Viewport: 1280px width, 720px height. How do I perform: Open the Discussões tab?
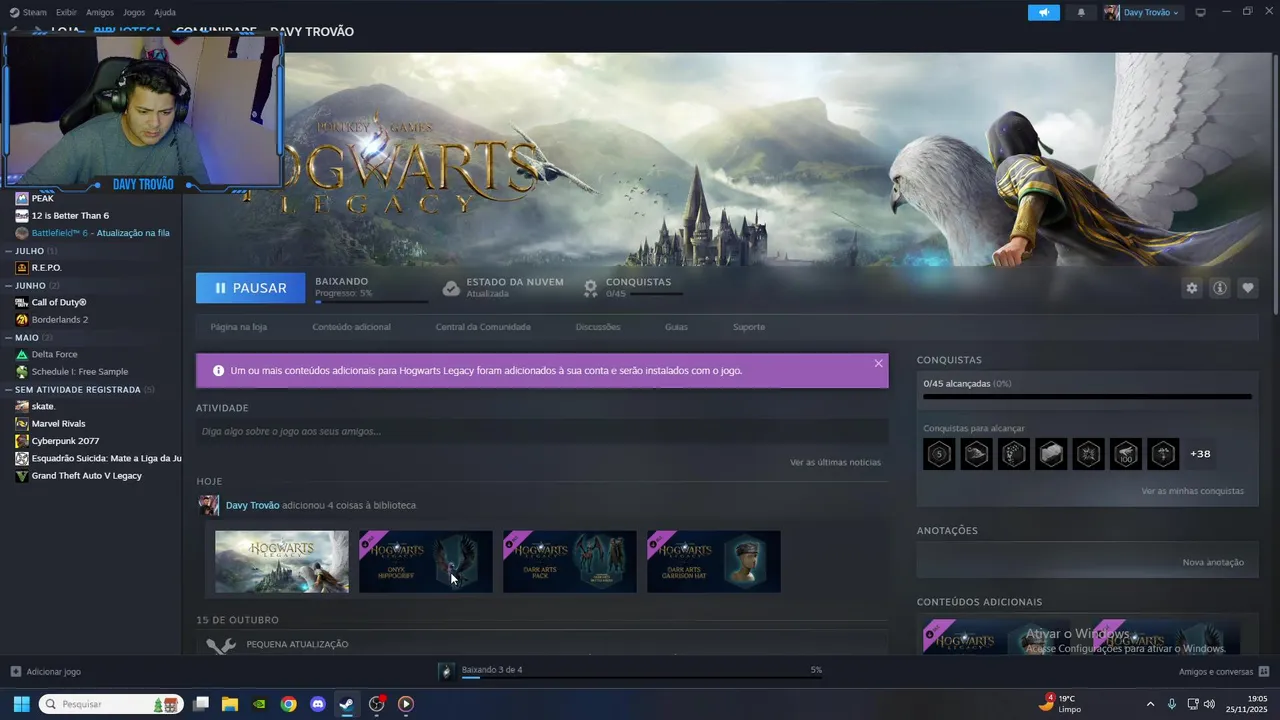coord(598,327)
